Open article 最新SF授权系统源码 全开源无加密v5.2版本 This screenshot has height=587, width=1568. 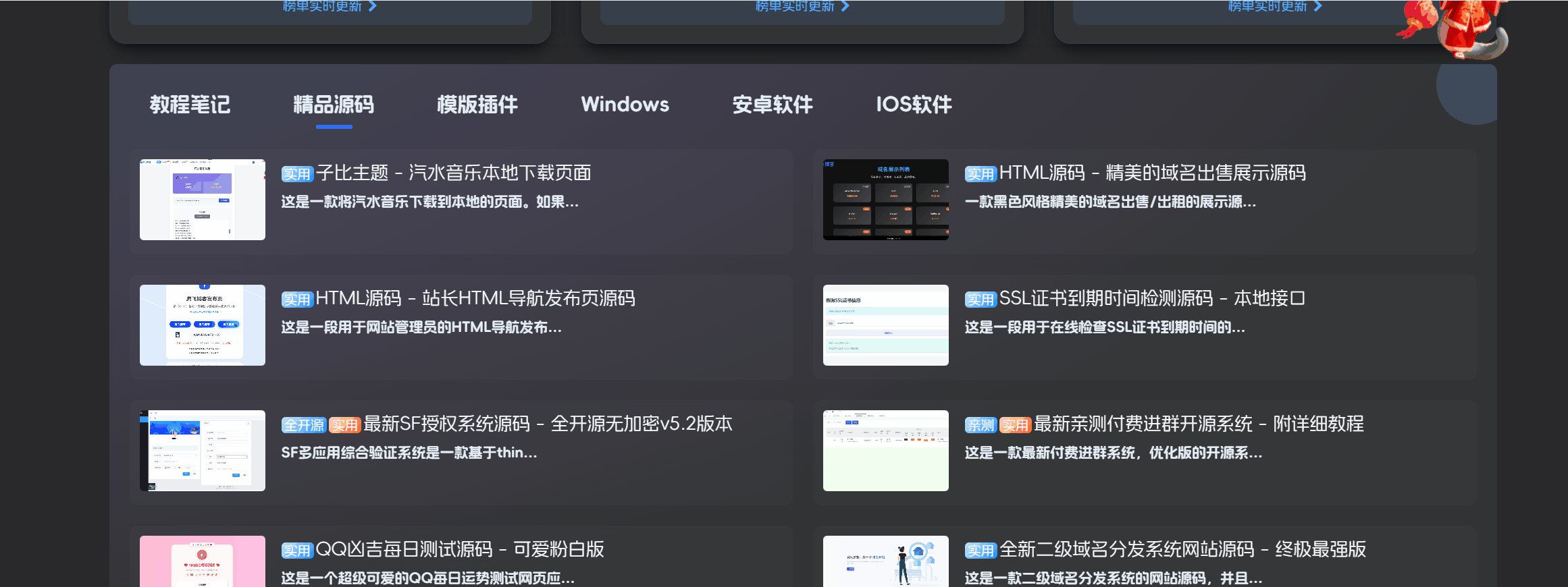(548, 424)
